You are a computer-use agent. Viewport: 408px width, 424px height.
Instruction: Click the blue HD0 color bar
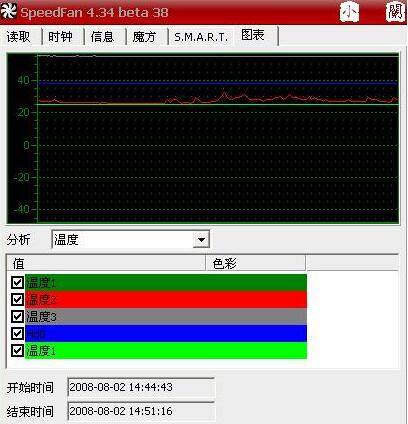pos(166,334)
